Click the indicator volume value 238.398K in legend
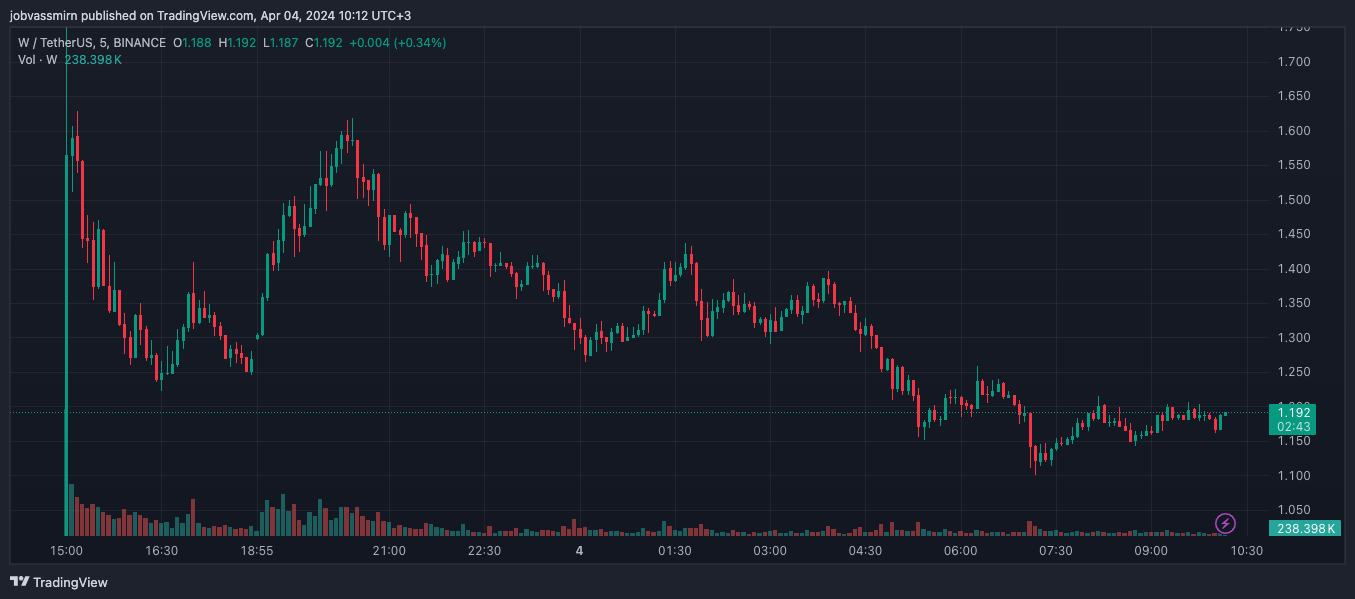Viewport: 1355px width, 599px height. coord(93,60)
